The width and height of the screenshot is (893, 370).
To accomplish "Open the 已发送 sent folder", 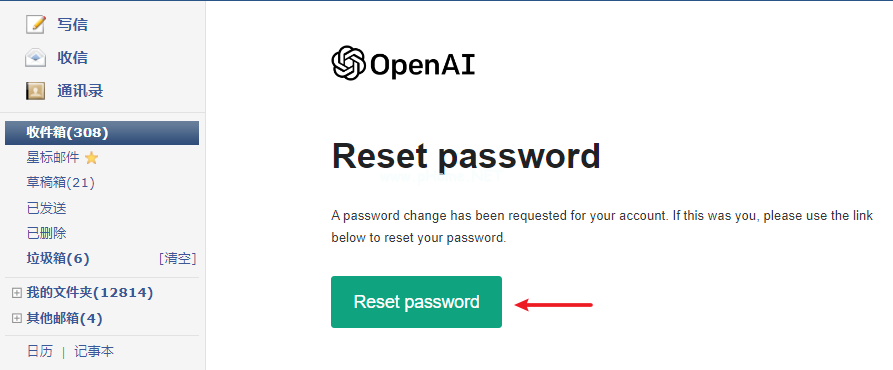I will click(x=47, y=208).
